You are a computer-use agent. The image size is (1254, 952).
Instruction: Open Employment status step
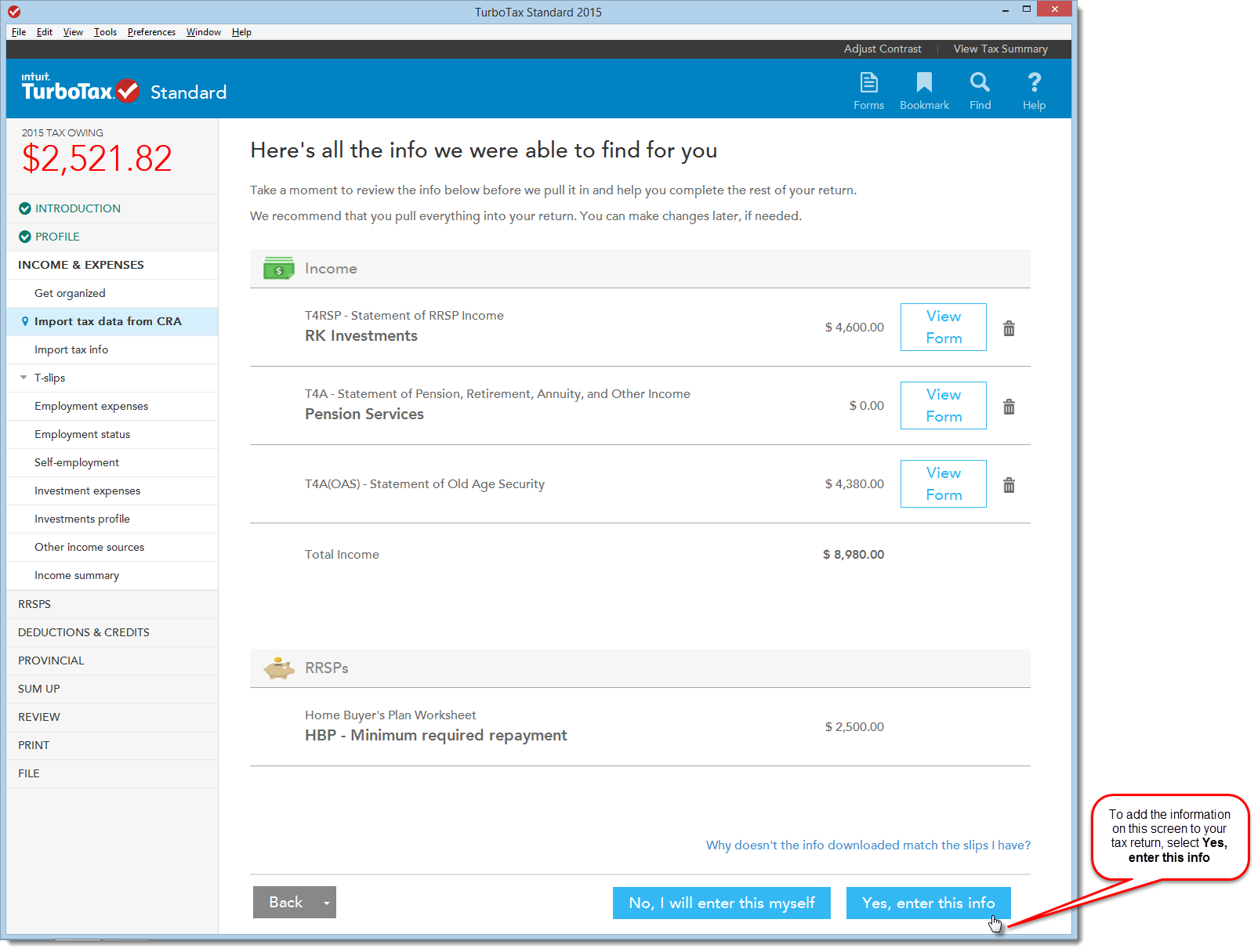coord(112,434)
